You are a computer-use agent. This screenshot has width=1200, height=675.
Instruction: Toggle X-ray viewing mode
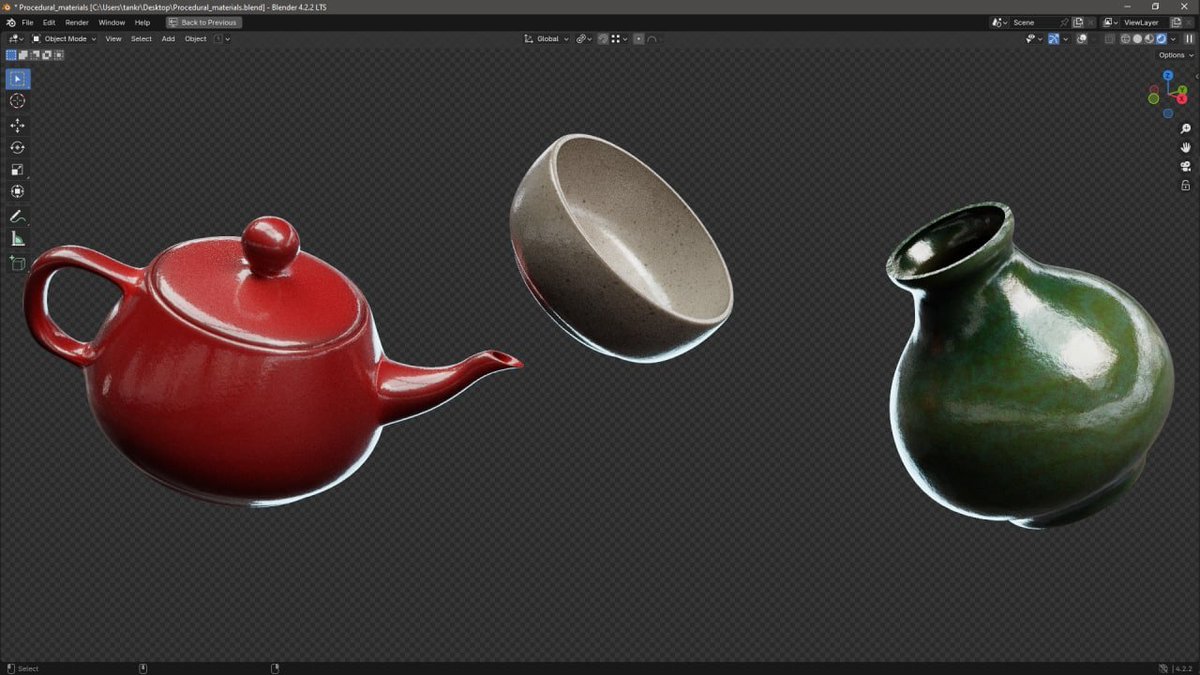pos(1110,38)
